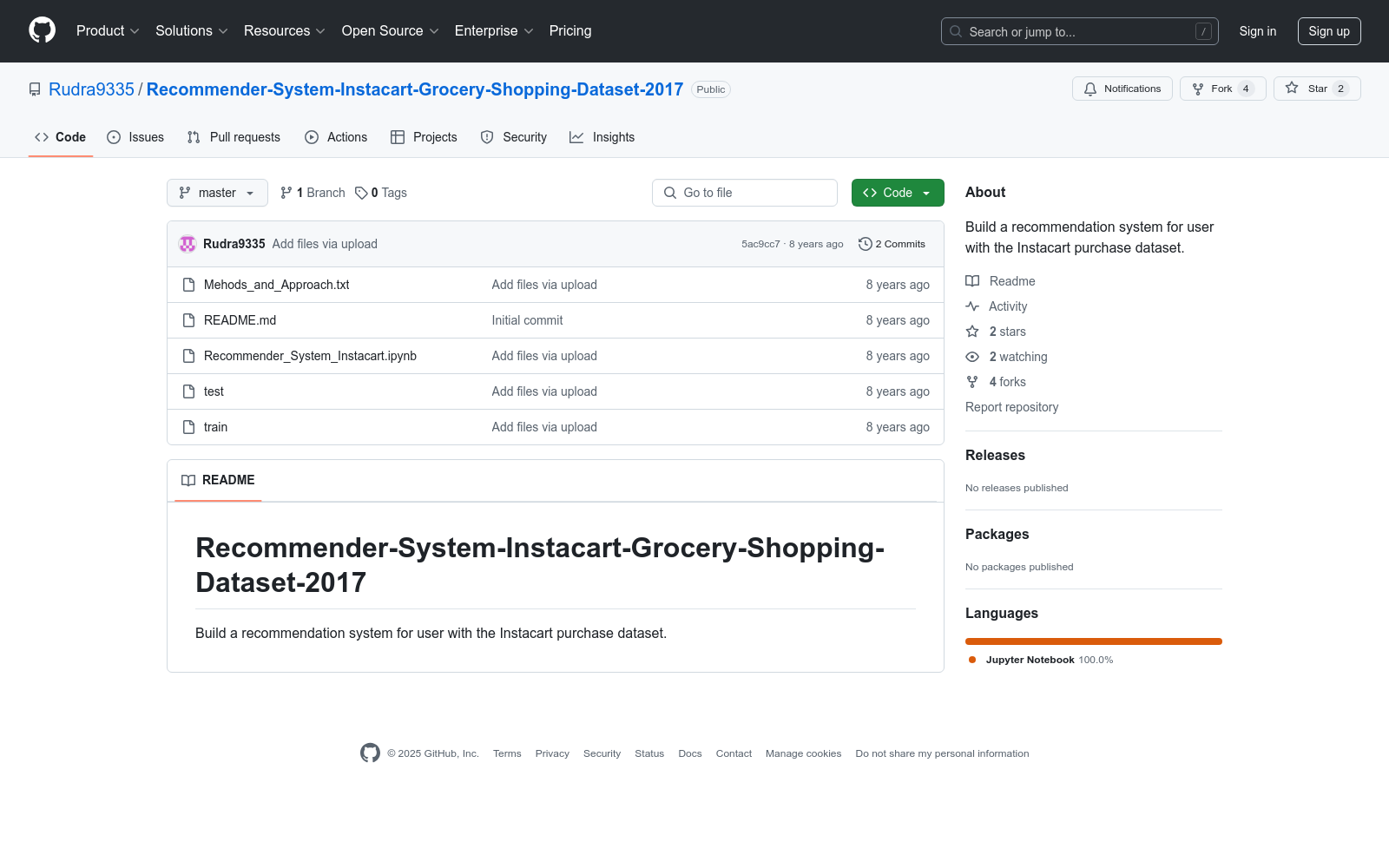Click Manage cookies in footer
The width and height of the screenshot is (1389, 868).
[803, 753]
